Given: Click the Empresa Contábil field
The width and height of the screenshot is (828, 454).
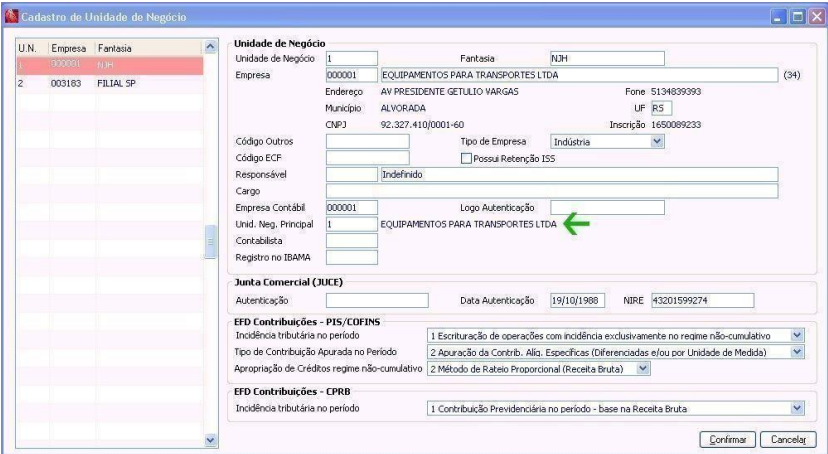Looking at the screenshot, I should (352, 207).
